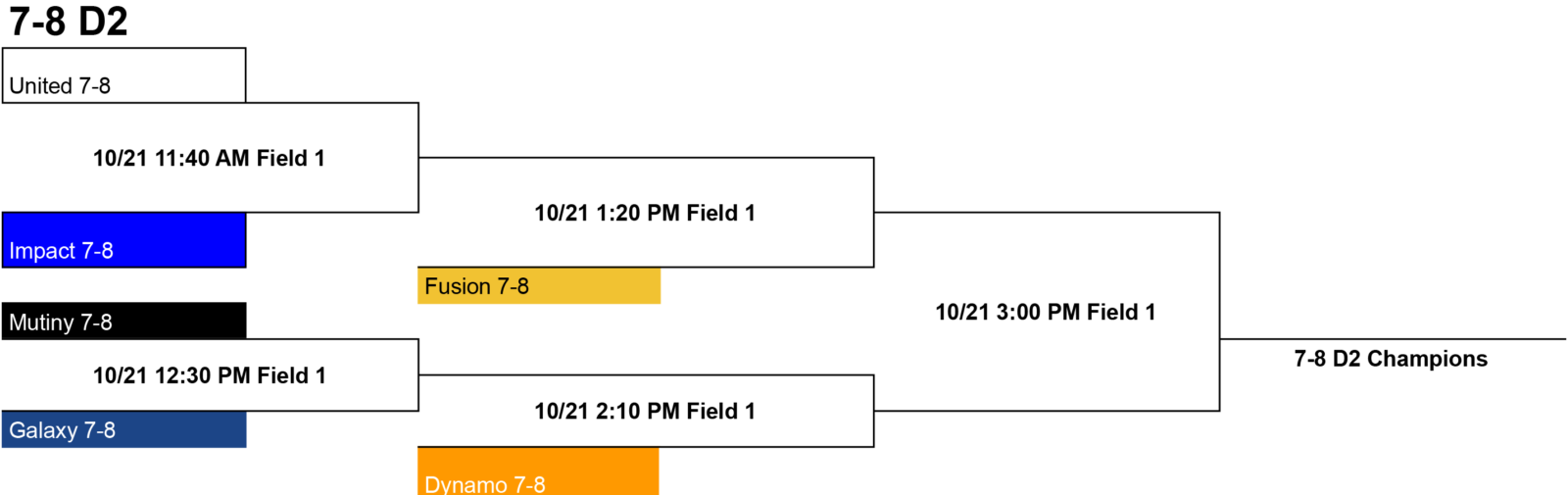
Task: Click the navy Galaxy 7-8 team cell
Action: [x=123, y=429]
